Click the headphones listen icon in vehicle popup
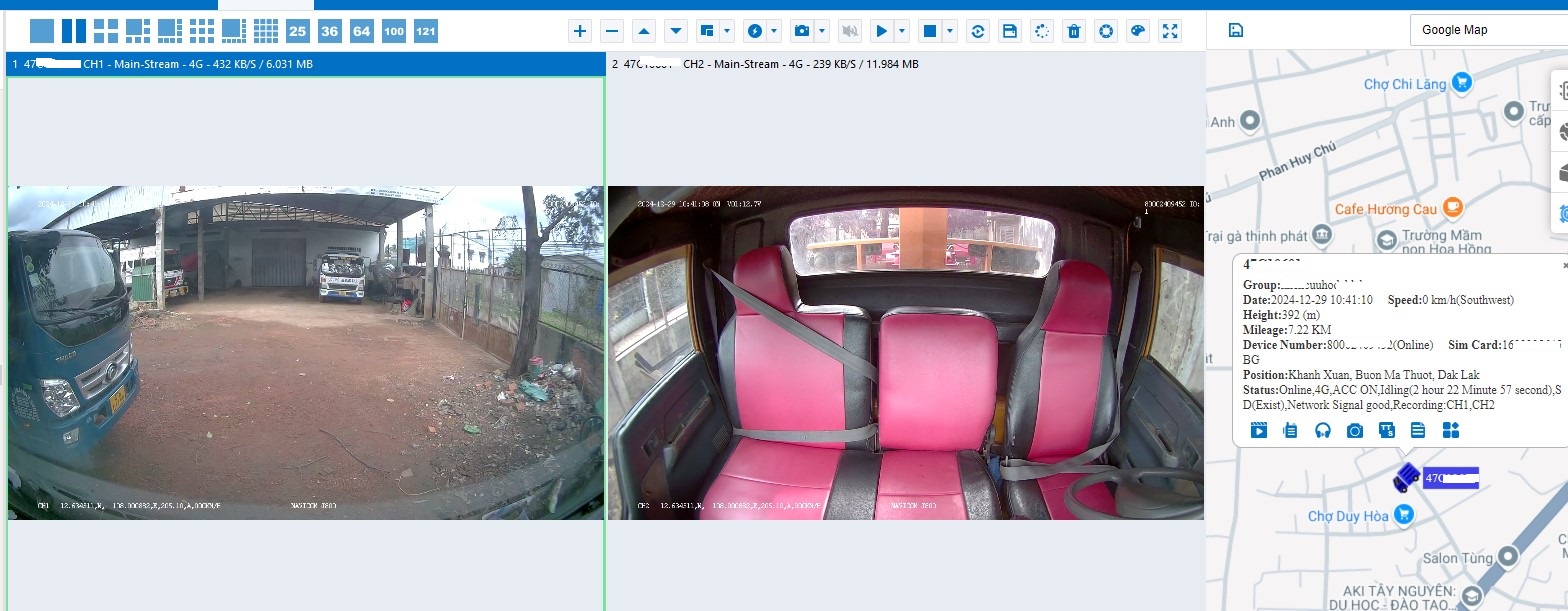 1323,430
